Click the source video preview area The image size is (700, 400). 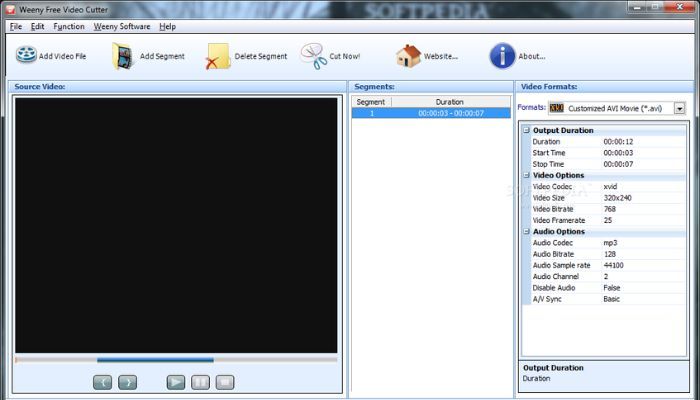click(176, 225)
